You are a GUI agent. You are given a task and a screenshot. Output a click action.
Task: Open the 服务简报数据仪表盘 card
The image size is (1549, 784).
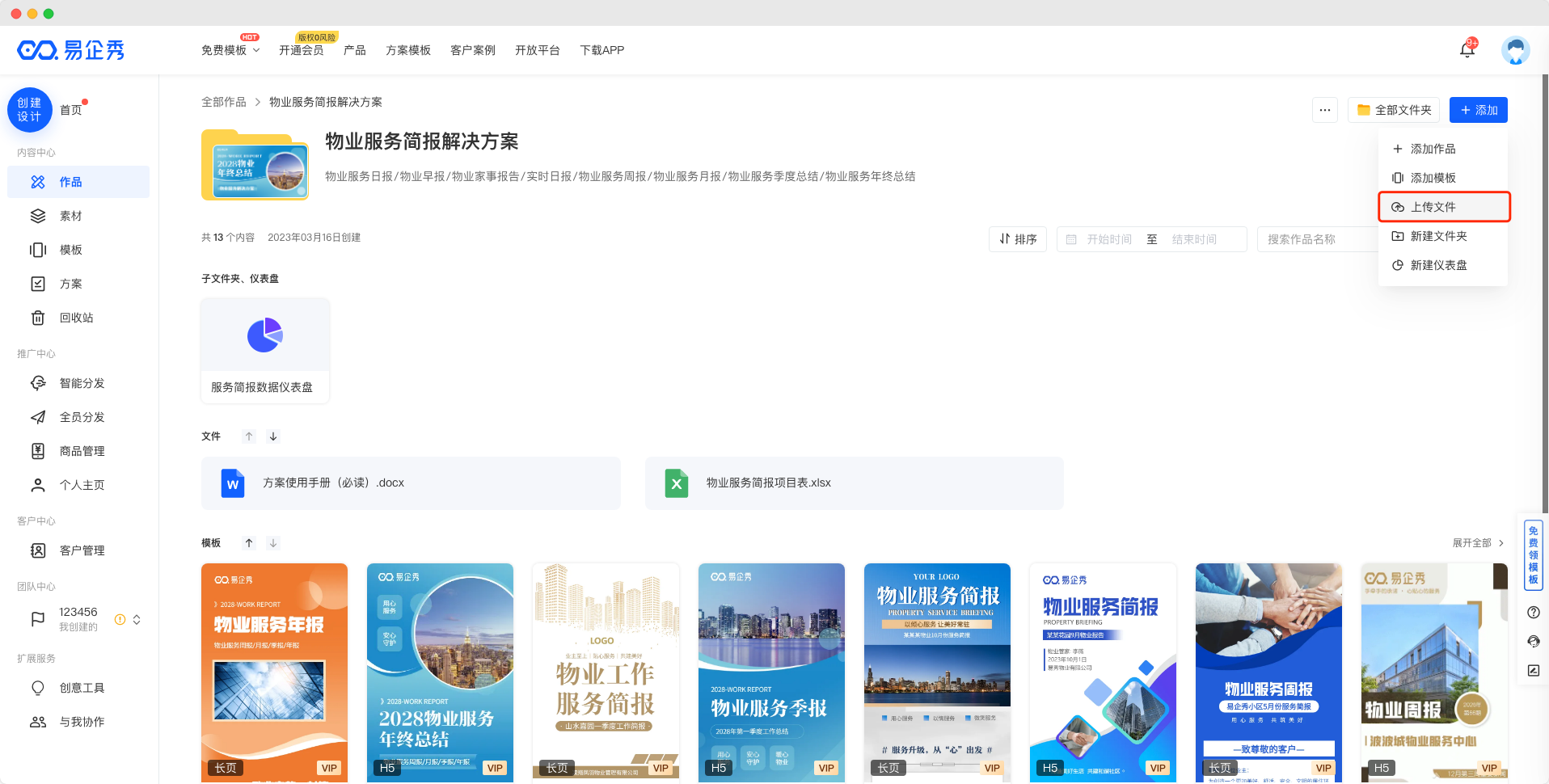coord(265,351)
